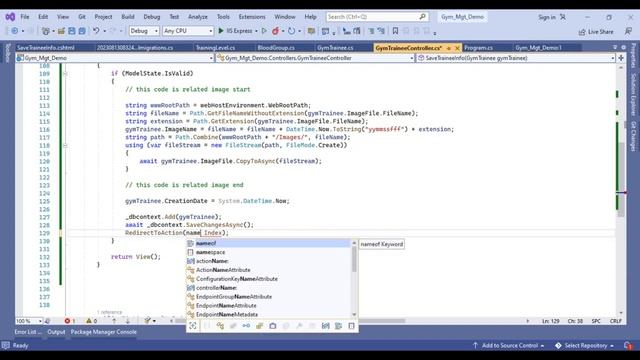Click the search magnifier icon
Image resolution: width=640 pixels, height=360 pixels.
(422, 17)
